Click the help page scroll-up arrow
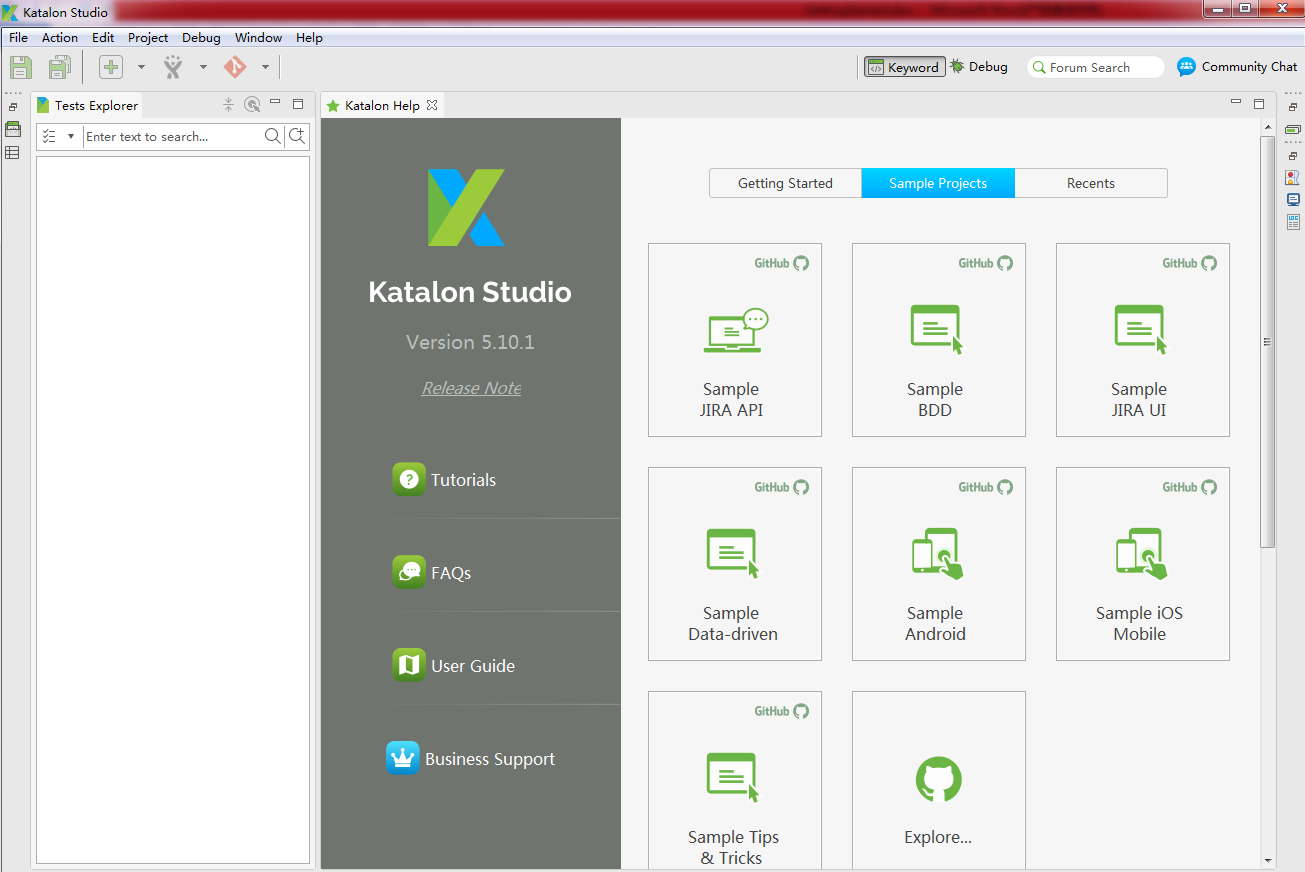Screen dimensions: 1305x872 (1268, 127)
